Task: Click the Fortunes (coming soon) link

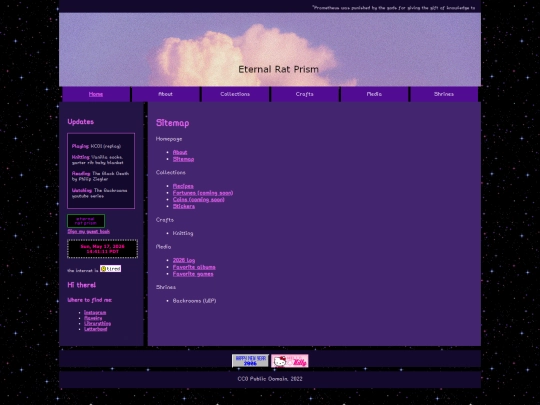Action: [203, 193]
